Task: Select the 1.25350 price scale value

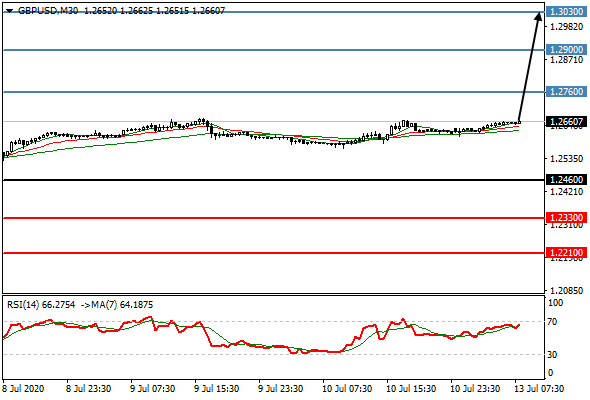Action: [x=566, y=159]
